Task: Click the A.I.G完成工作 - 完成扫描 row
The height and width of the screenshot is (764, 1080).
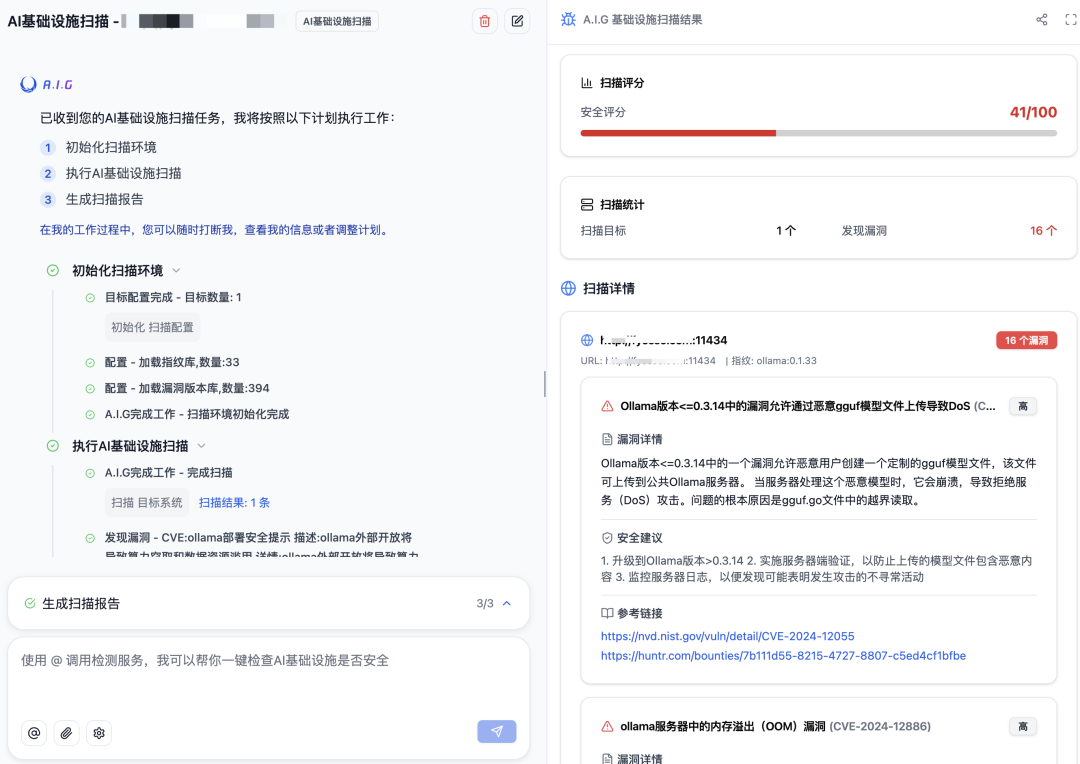Action: tap(169, 473)
